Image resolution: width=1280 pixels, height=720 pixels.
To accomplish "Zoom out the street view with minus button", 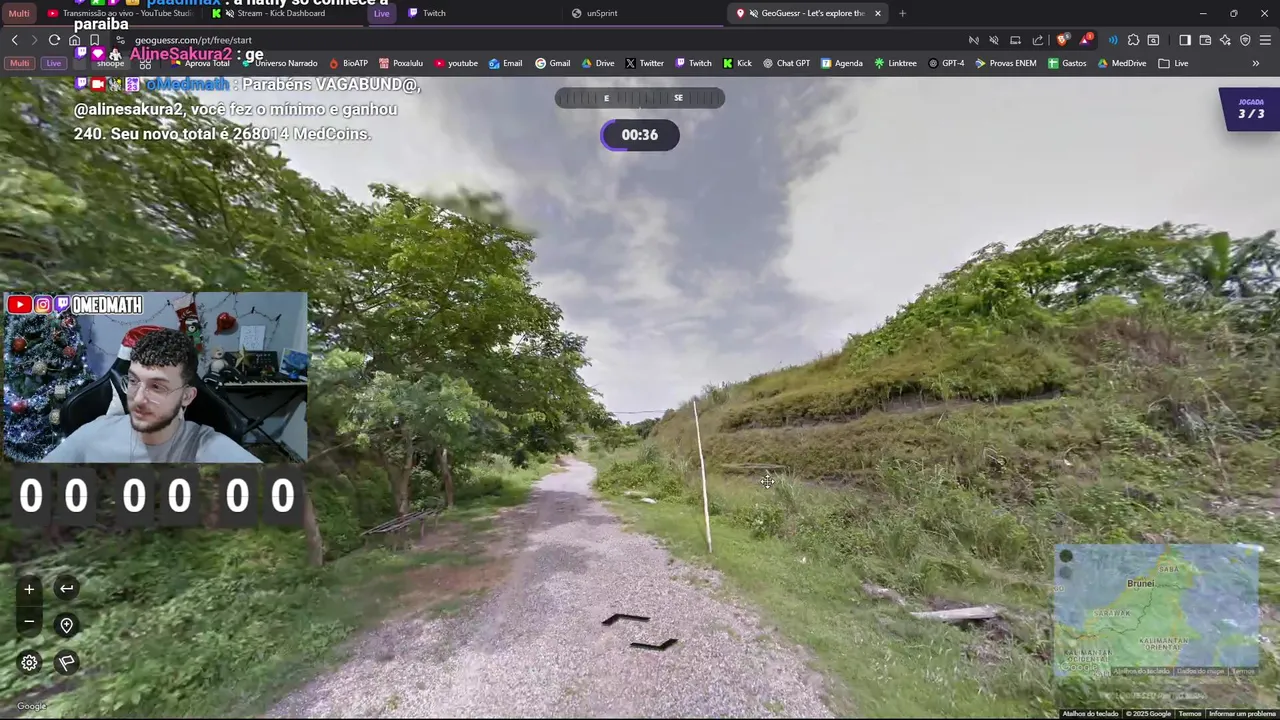I will 29,622.
